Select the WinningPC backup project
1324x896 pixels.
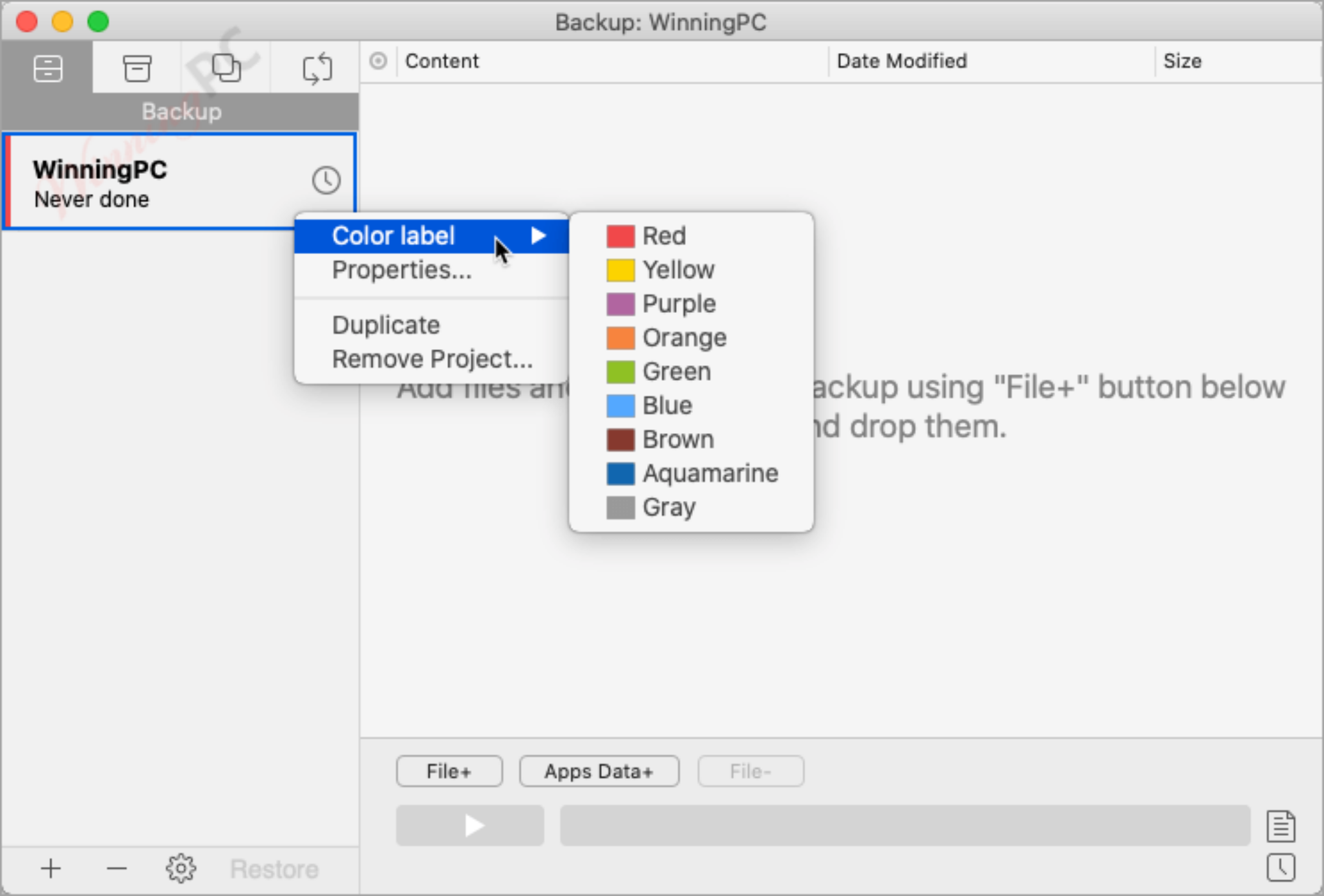click(x=180, y=181)
